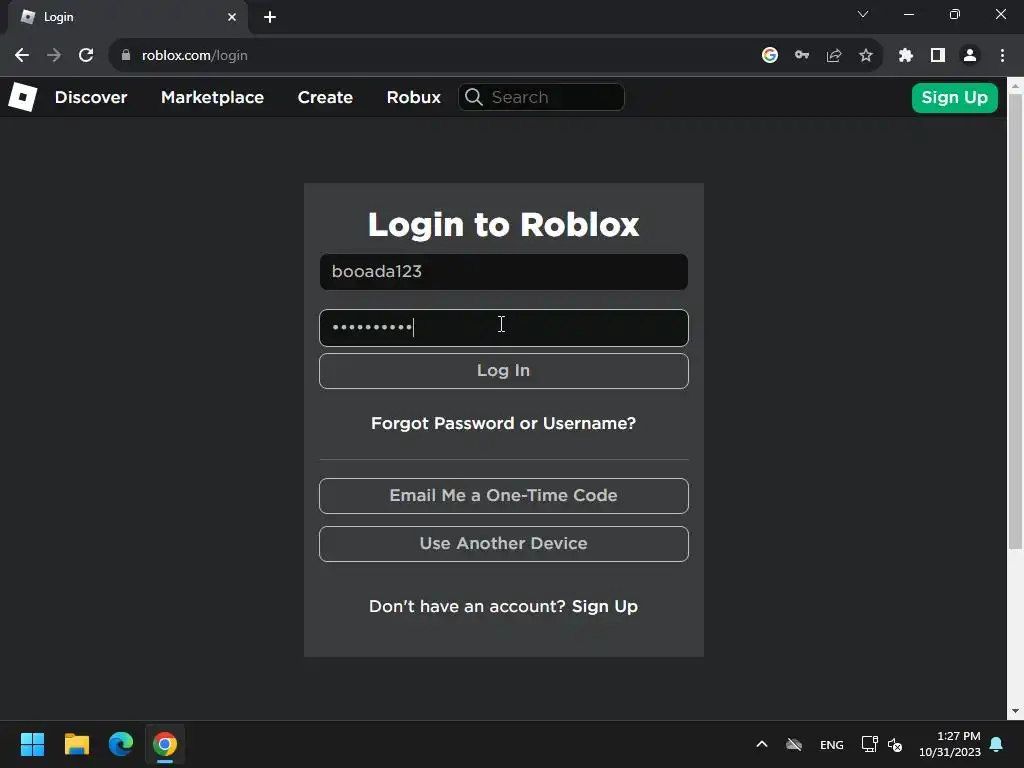The height and width of the screenshot is (768, 1024).
Task: Show hidden system tray icons
Action: pos(762,744)
